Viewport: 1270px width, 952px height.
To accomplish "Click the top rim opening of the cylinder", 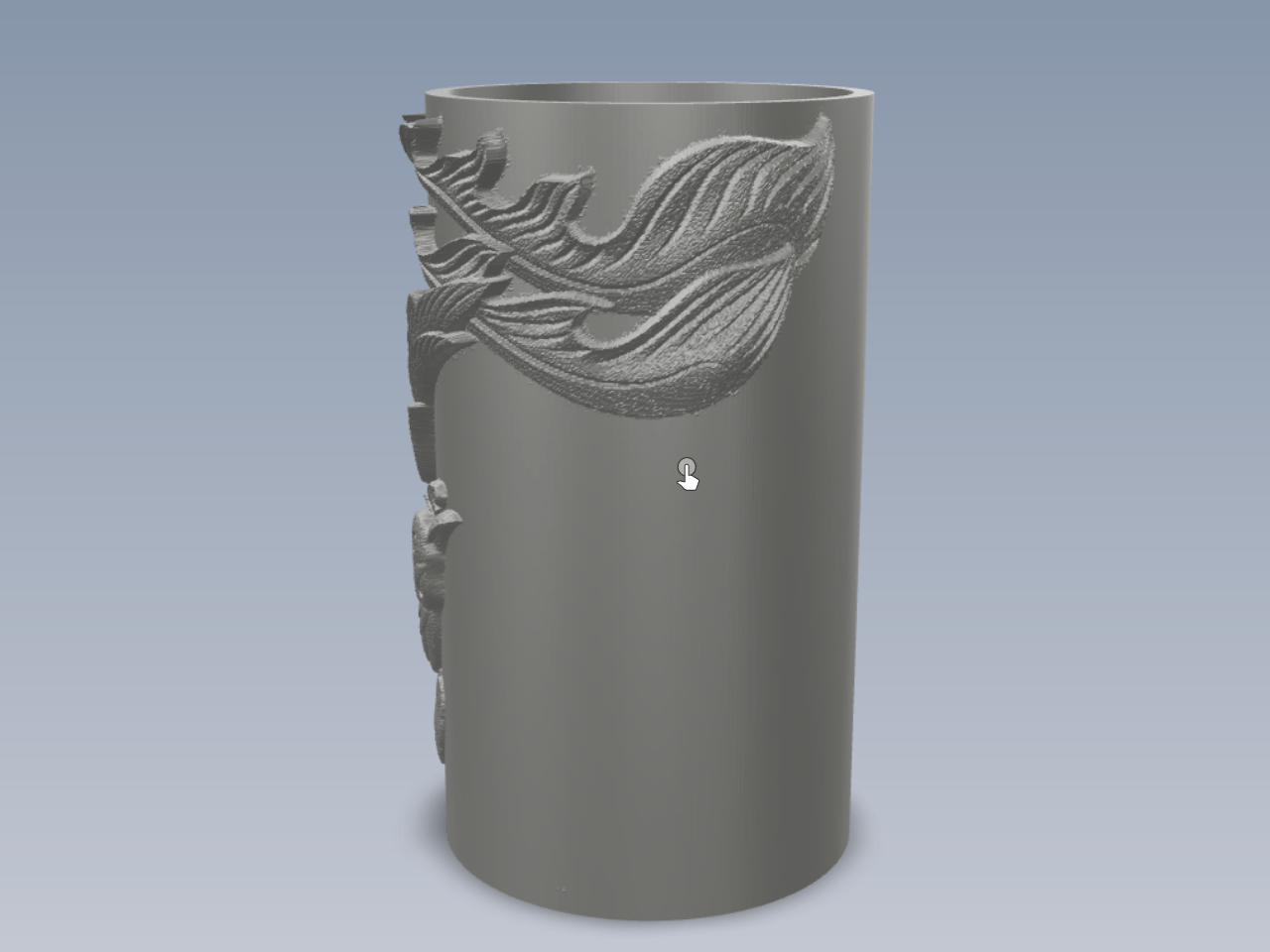I will click(650, 95).
